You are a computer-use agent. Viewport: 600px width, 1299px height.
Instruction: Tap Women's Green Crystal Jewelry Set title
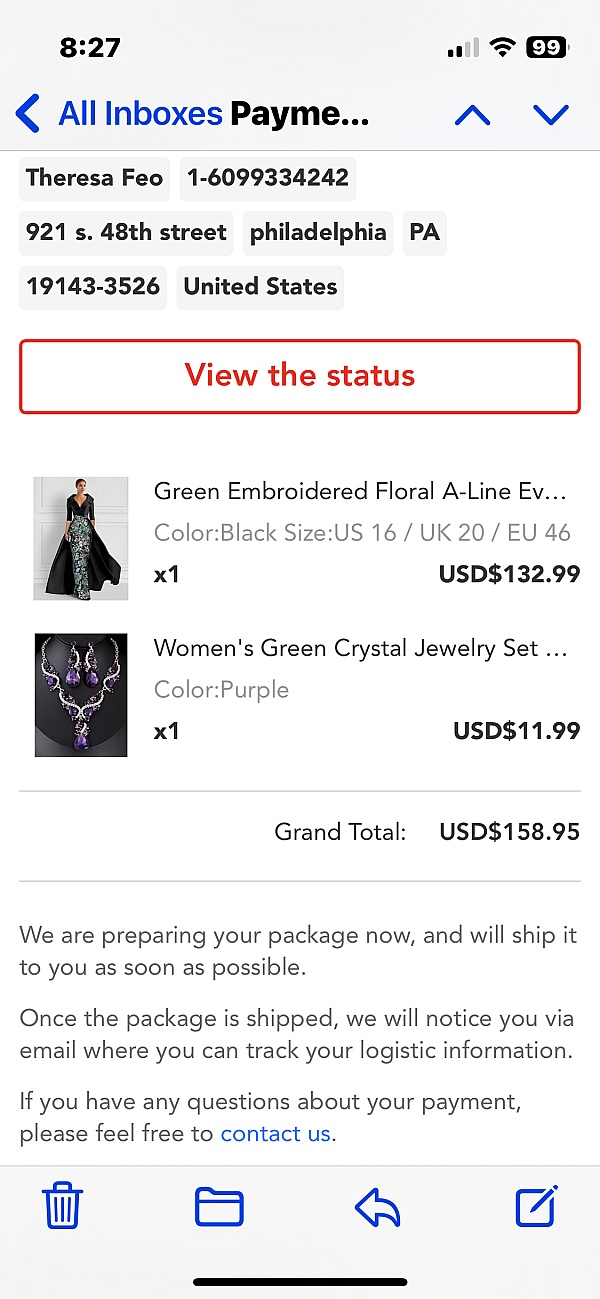[360, 648]
